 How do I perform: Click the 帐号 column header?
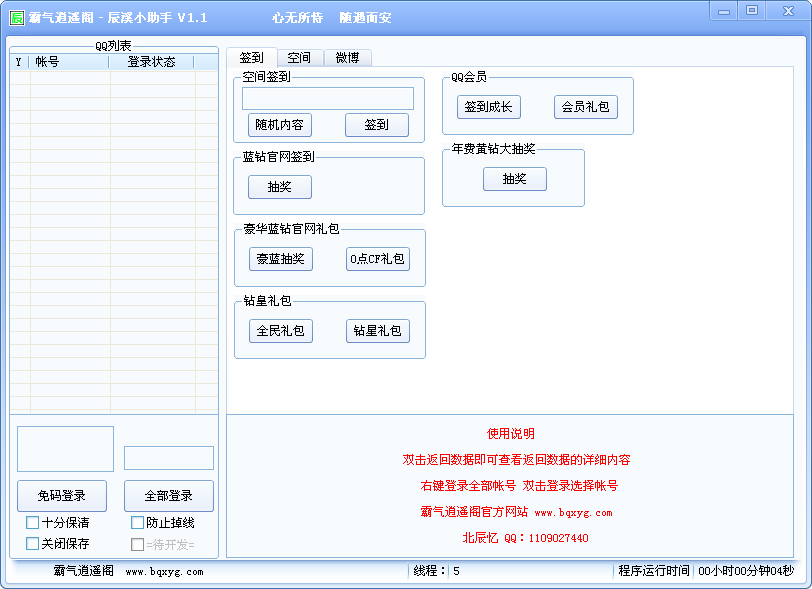click(x=69, y=62)
